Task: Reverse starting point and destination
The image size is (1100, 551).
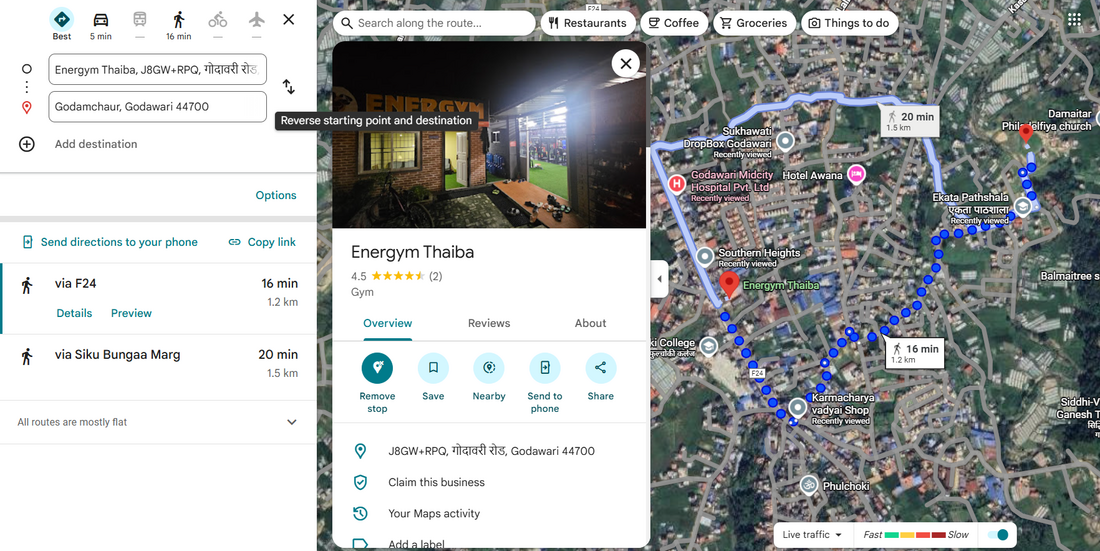Action: pos(288,87)
